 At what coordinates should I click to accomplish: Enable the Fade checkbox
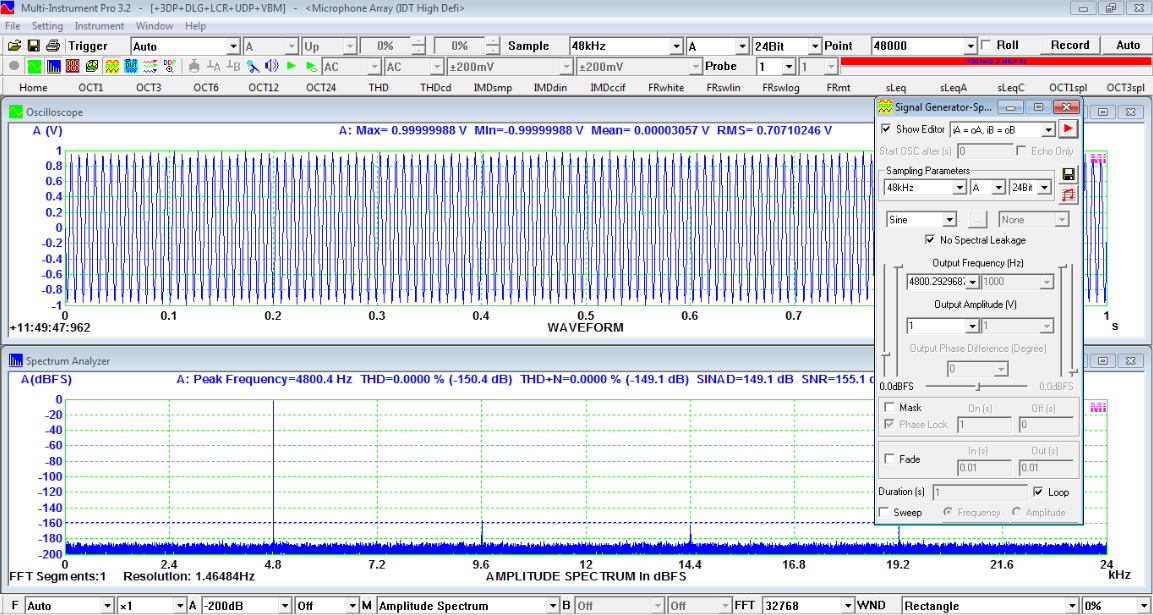point(890,459)
